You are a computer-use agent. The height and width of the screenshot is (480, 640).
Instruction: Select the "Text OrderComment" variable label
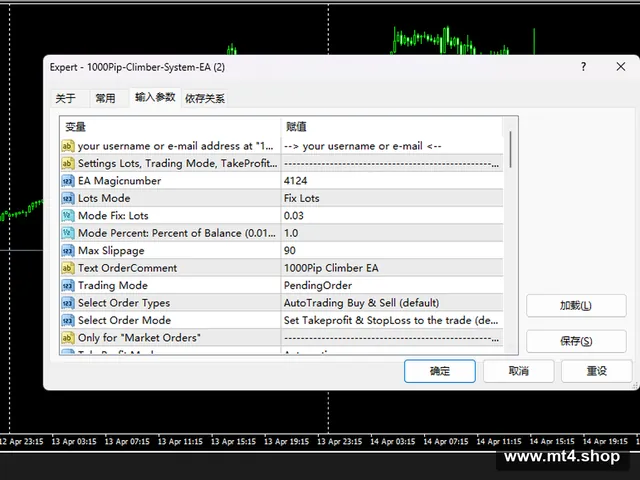point(127,268)
